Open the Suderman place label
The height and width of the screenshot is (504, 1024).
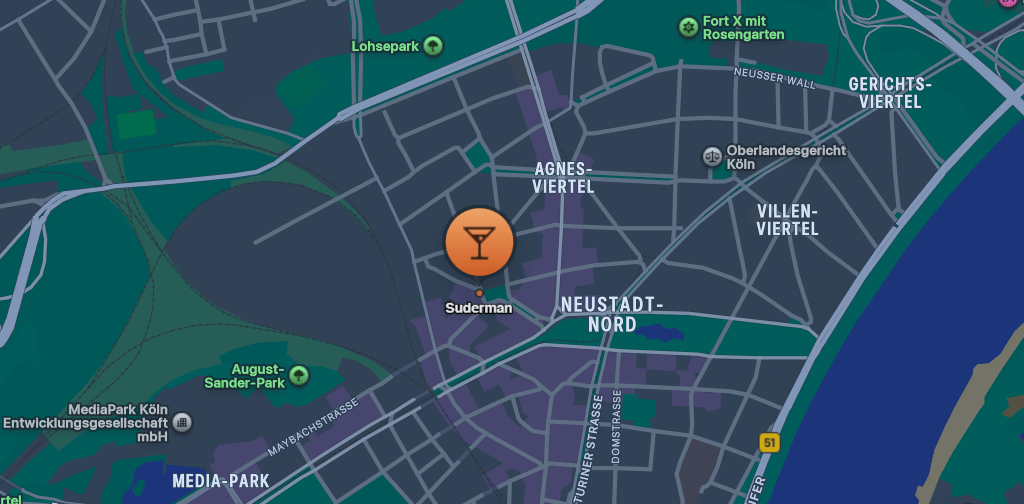479,308
